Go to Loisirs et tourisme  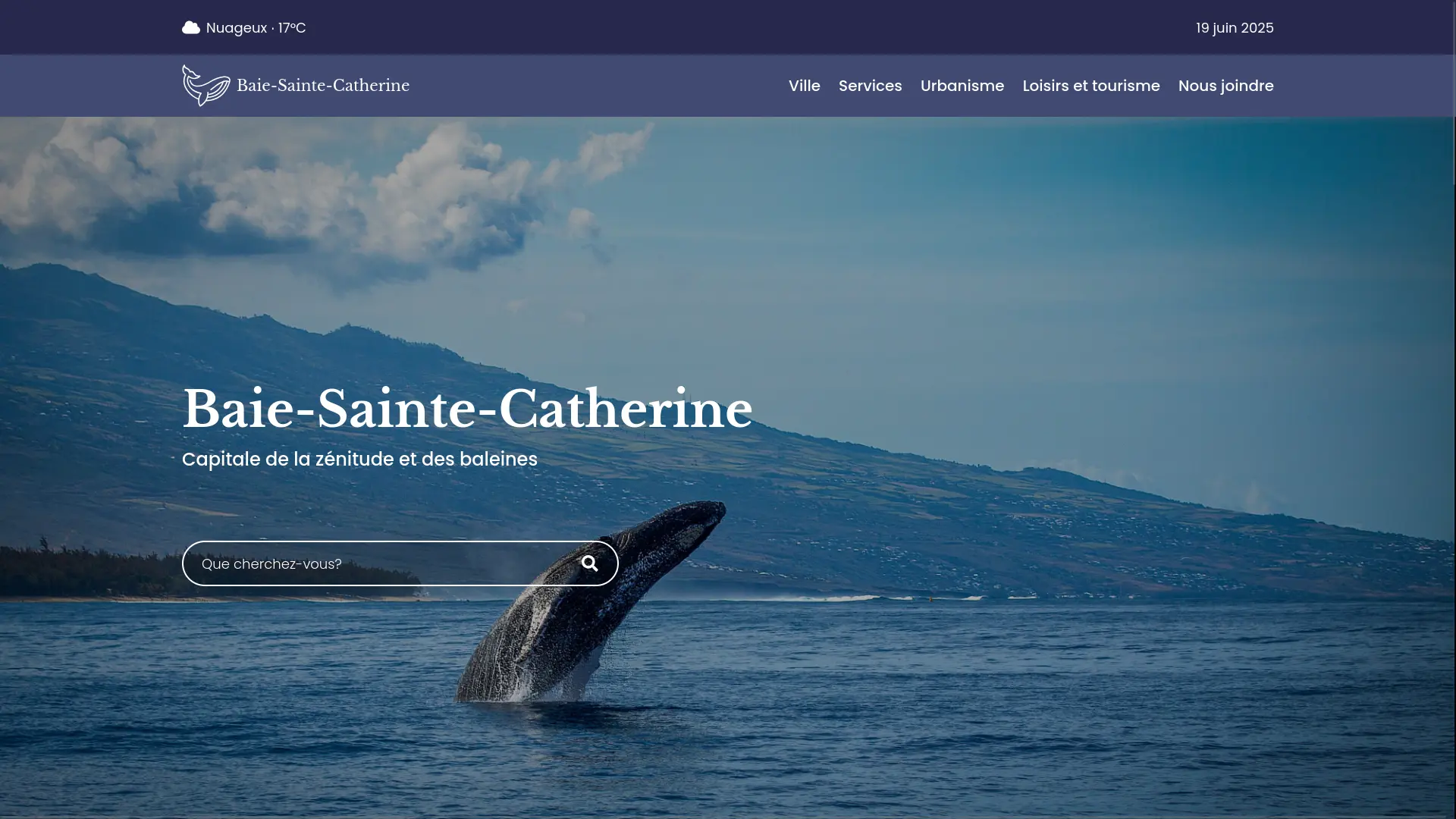1090,86
